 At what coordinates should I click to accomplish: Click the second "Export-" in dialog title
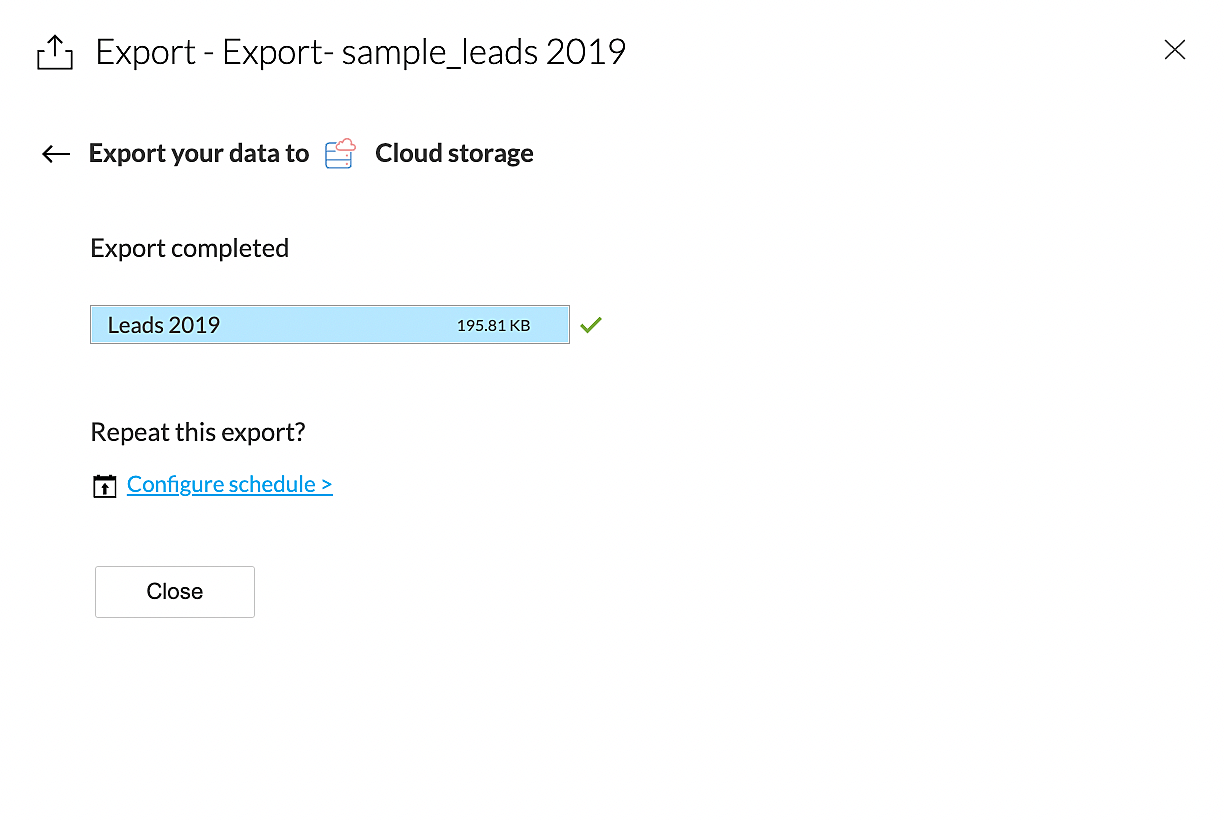pos(278,52)
